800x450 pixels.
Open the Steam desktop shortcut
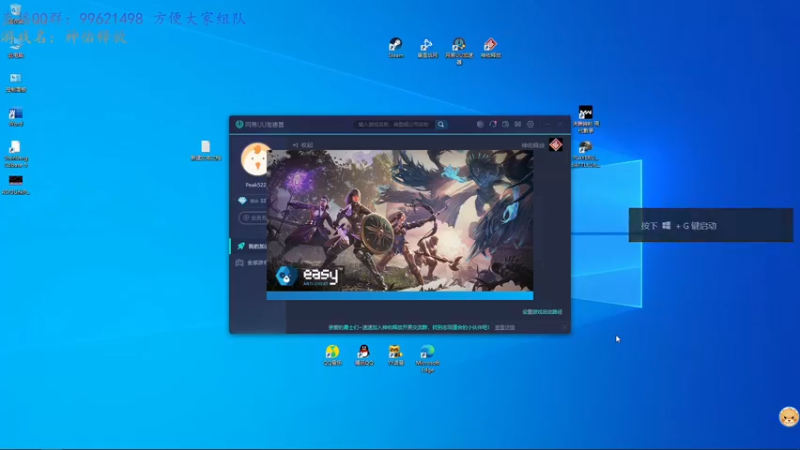coord(395,47)
